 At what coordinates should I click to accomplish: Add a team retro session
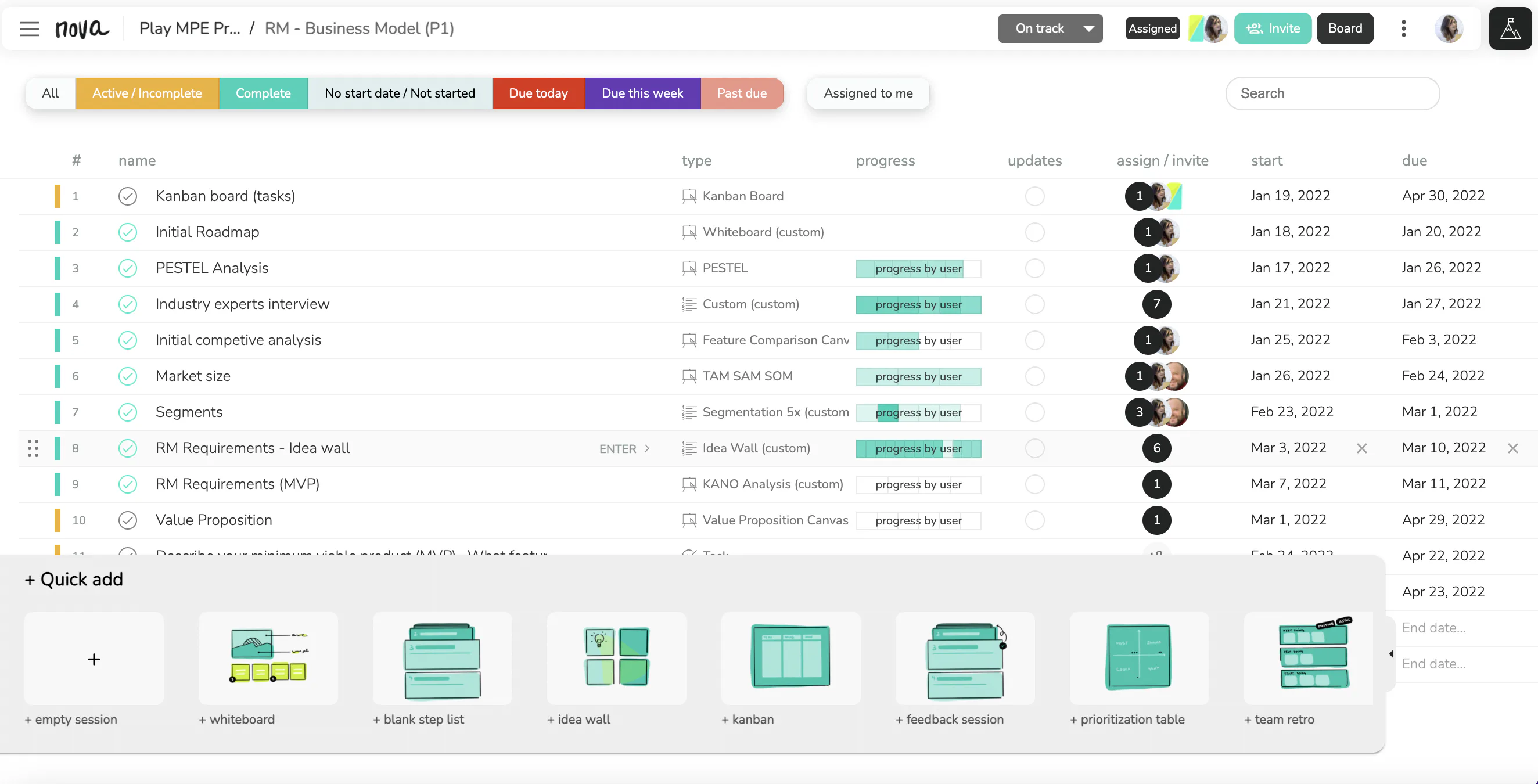coord(1309,658)
